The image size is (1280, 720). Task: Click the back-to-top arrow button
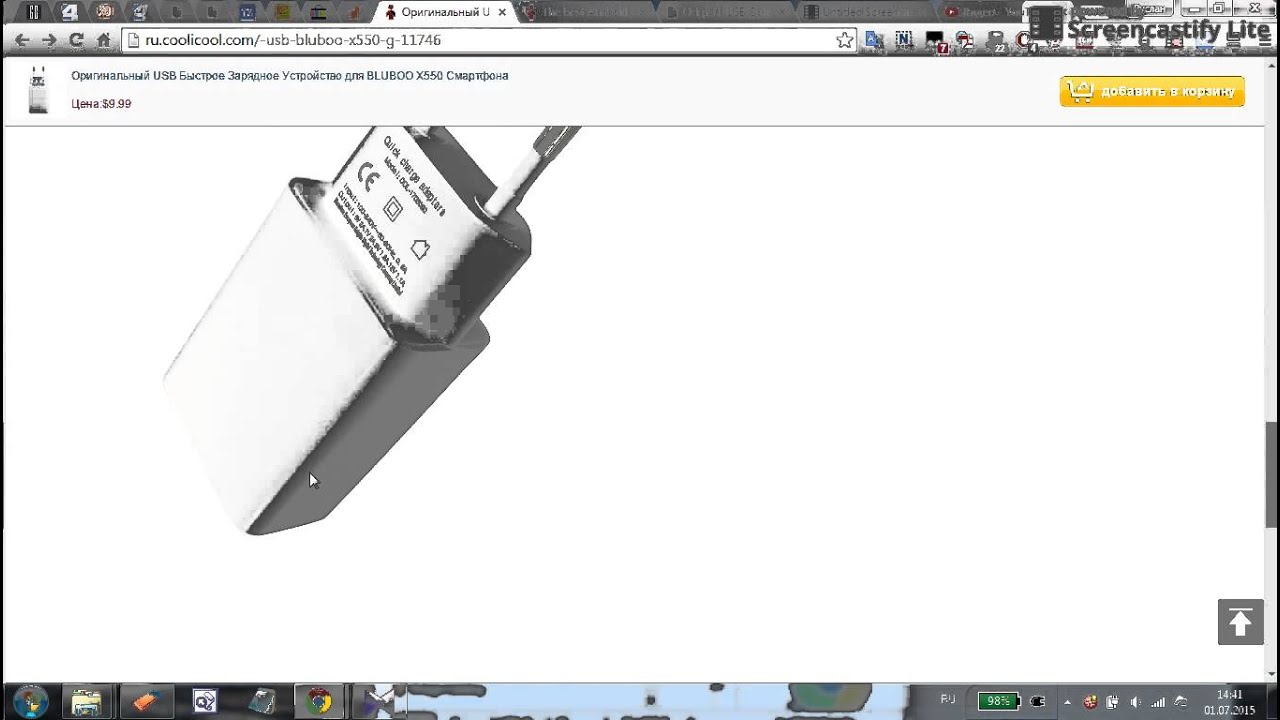(x=1240, y=622)
